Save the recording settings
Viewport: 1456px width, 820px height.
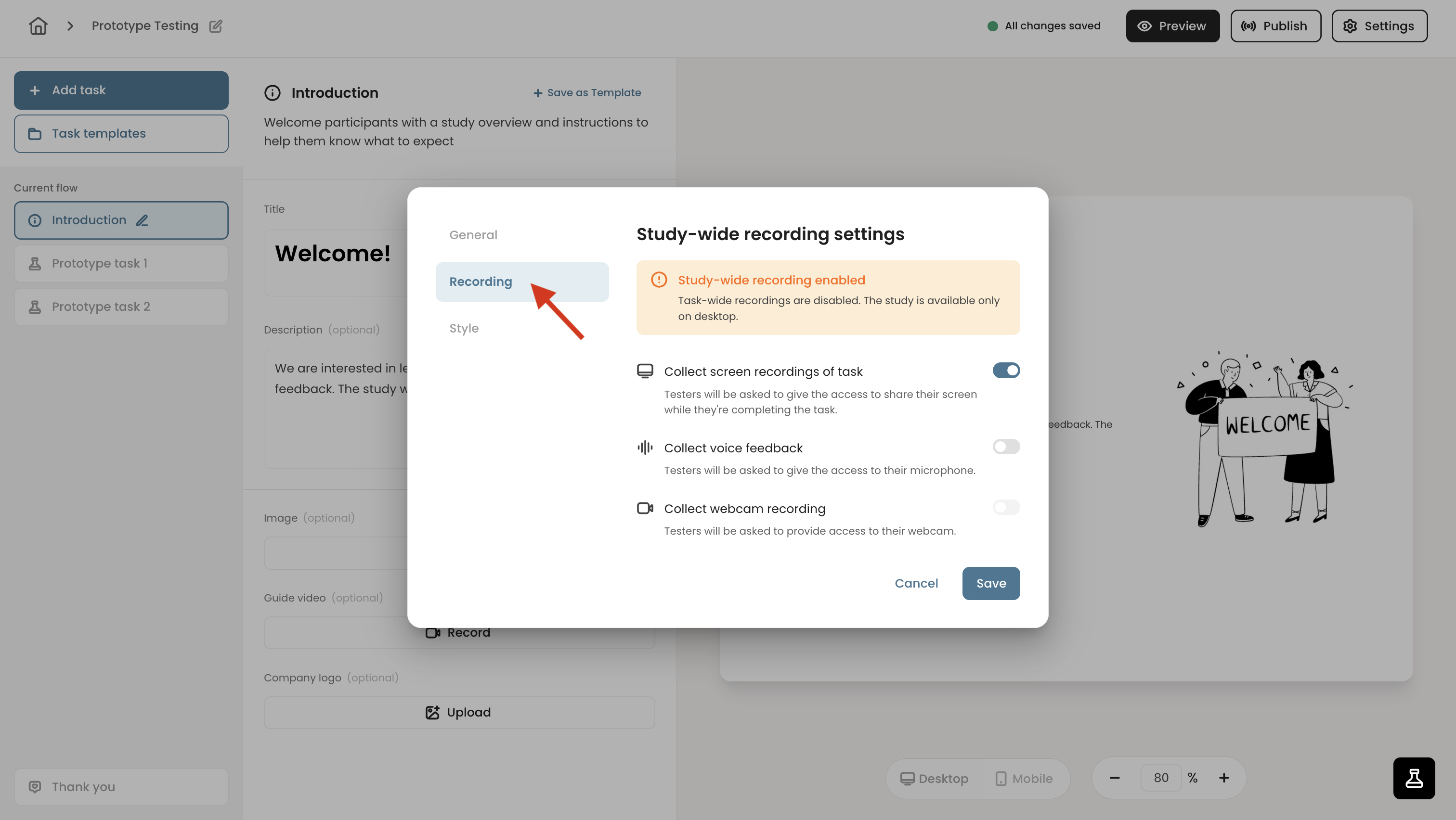[x=991, y=583]
